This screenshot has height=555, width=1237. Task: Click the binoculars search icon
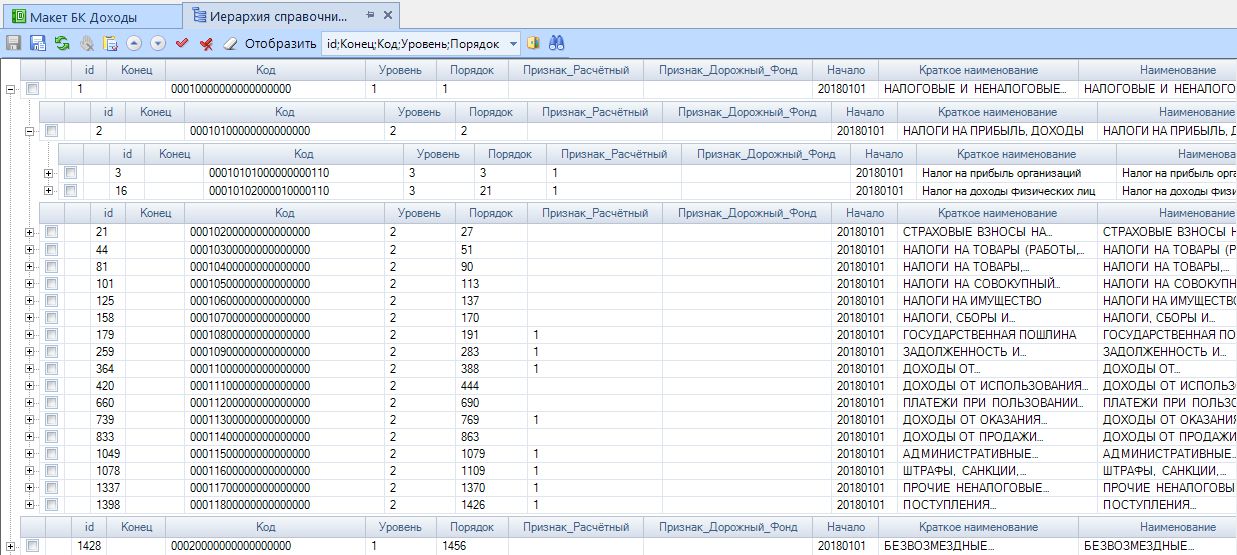coord(557,44)
